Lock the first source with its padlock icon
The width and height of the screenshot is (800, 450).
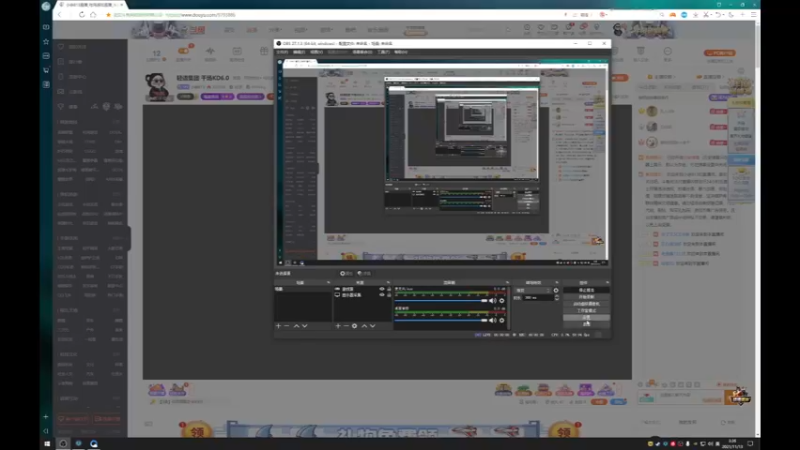tap(389, 289)
